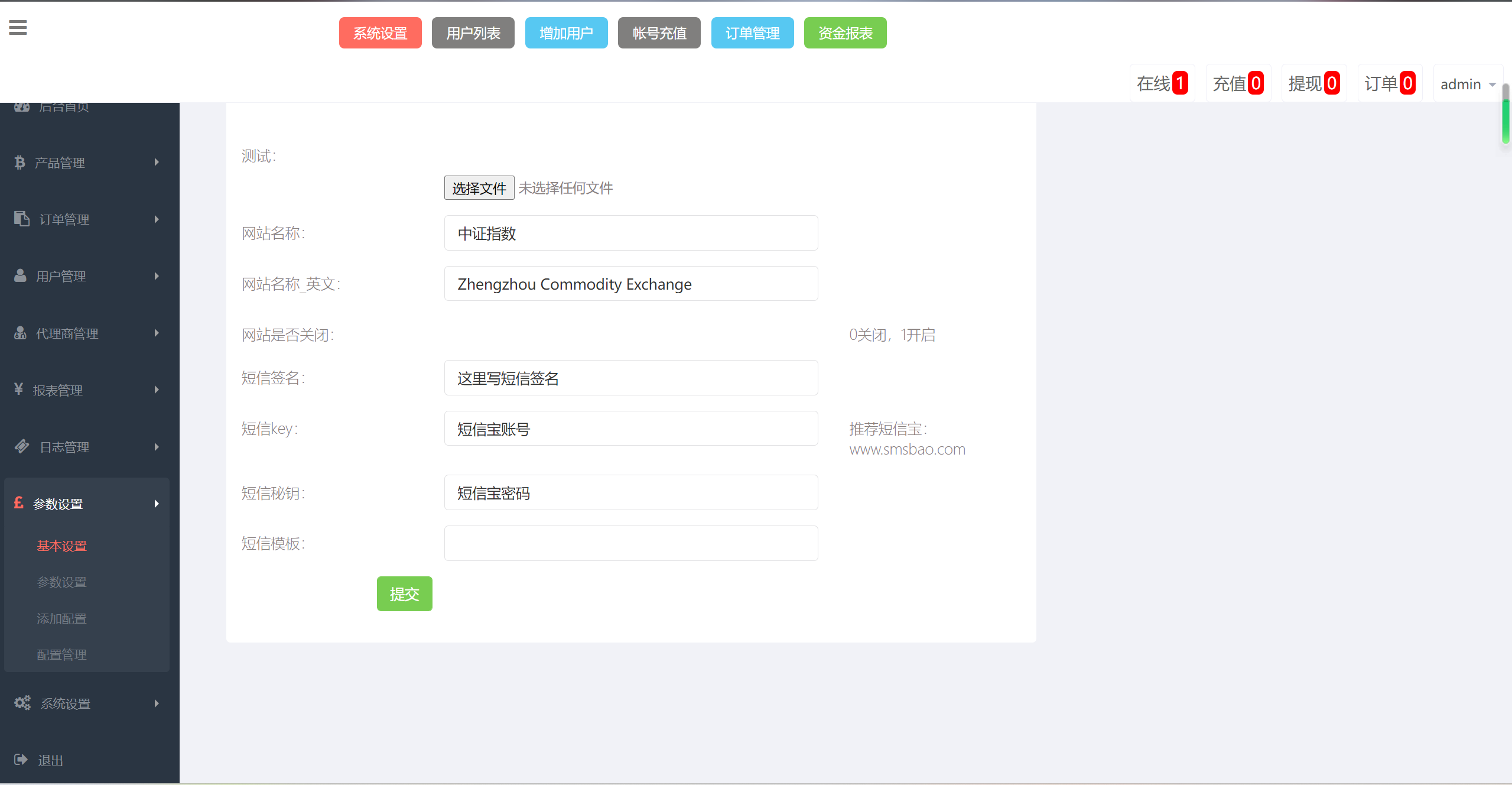Expand the 代理商管理 sidebar arrow

click(x=157, y=333)
